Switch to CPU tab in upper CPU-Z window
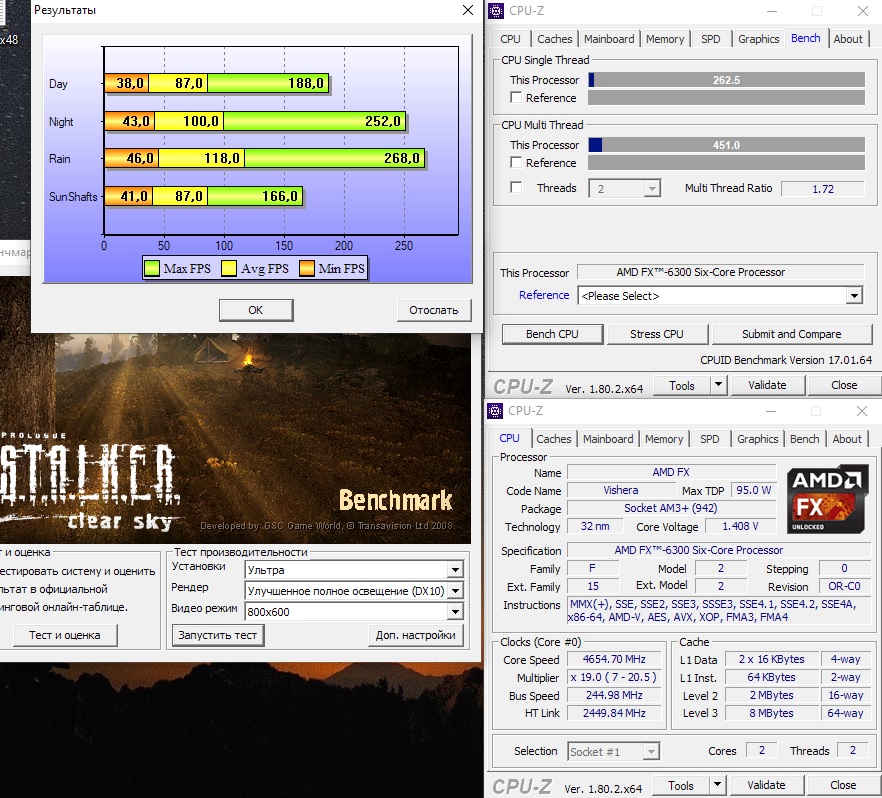882x798 pixels. pyautogui.click(x=510, y=39)
